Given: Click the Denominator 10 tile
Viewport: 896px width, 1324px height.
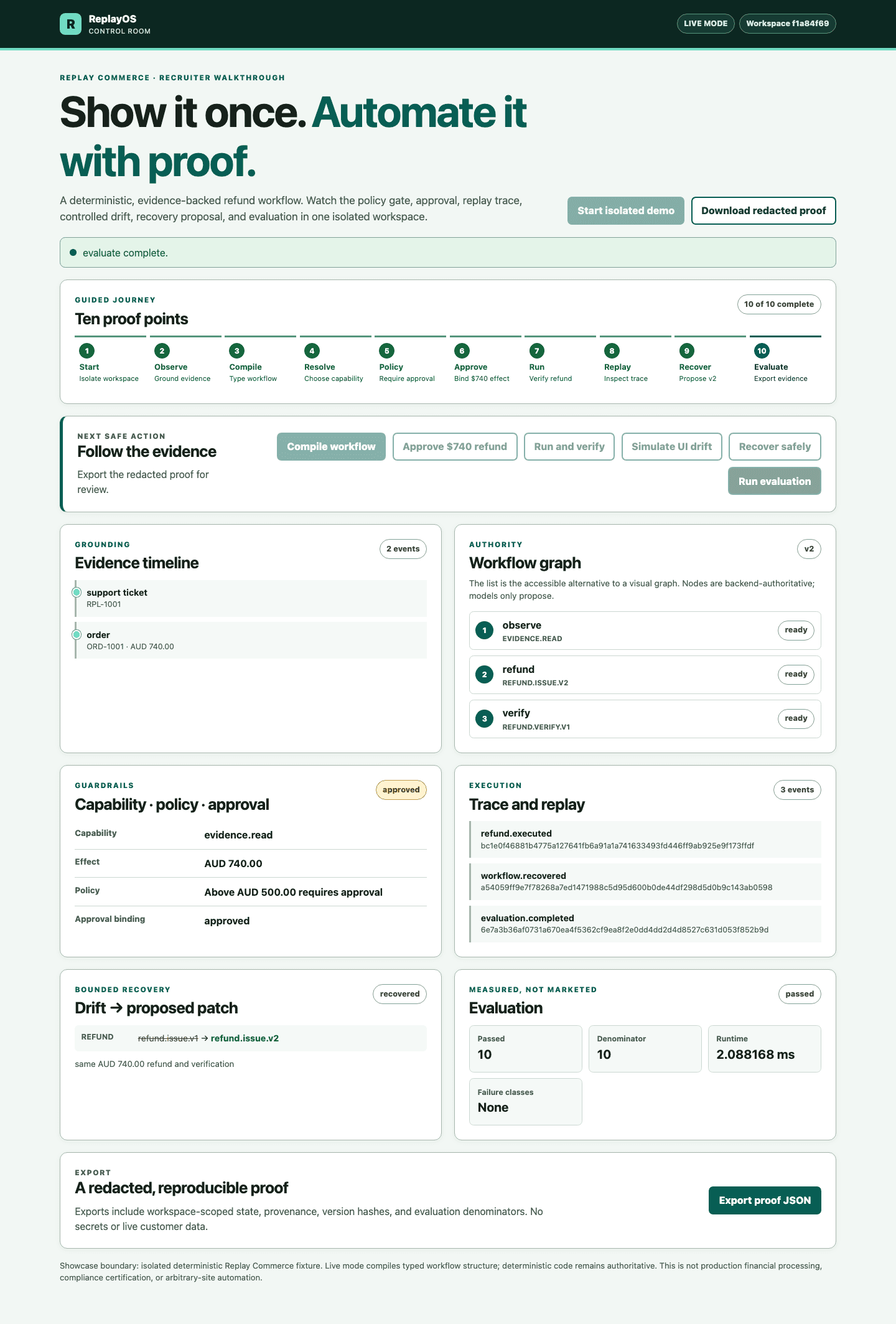Looking at the screenshot, I should click(x=645, y=1049).
